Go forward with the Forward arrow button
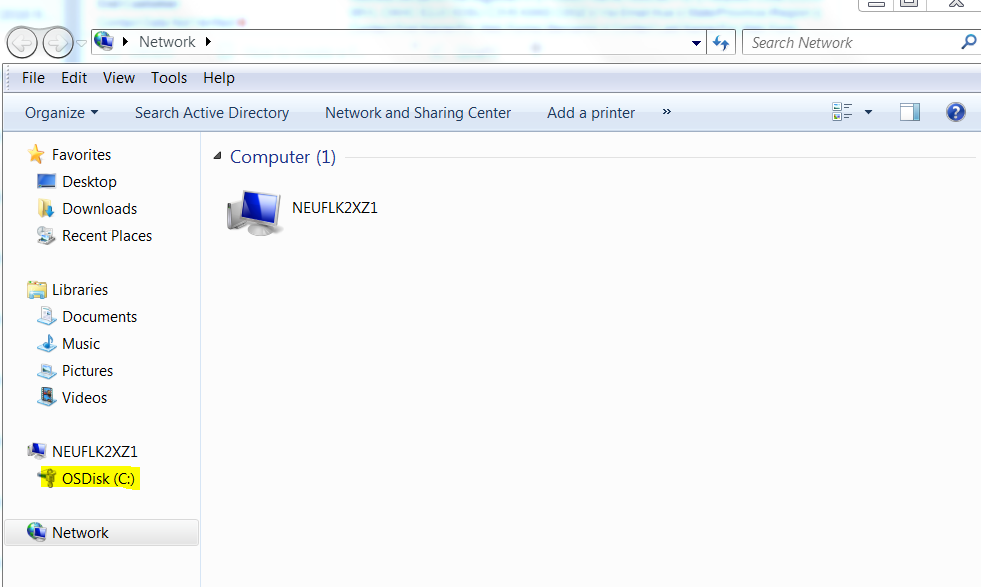 pyautogui.click(x=58, y=43)
